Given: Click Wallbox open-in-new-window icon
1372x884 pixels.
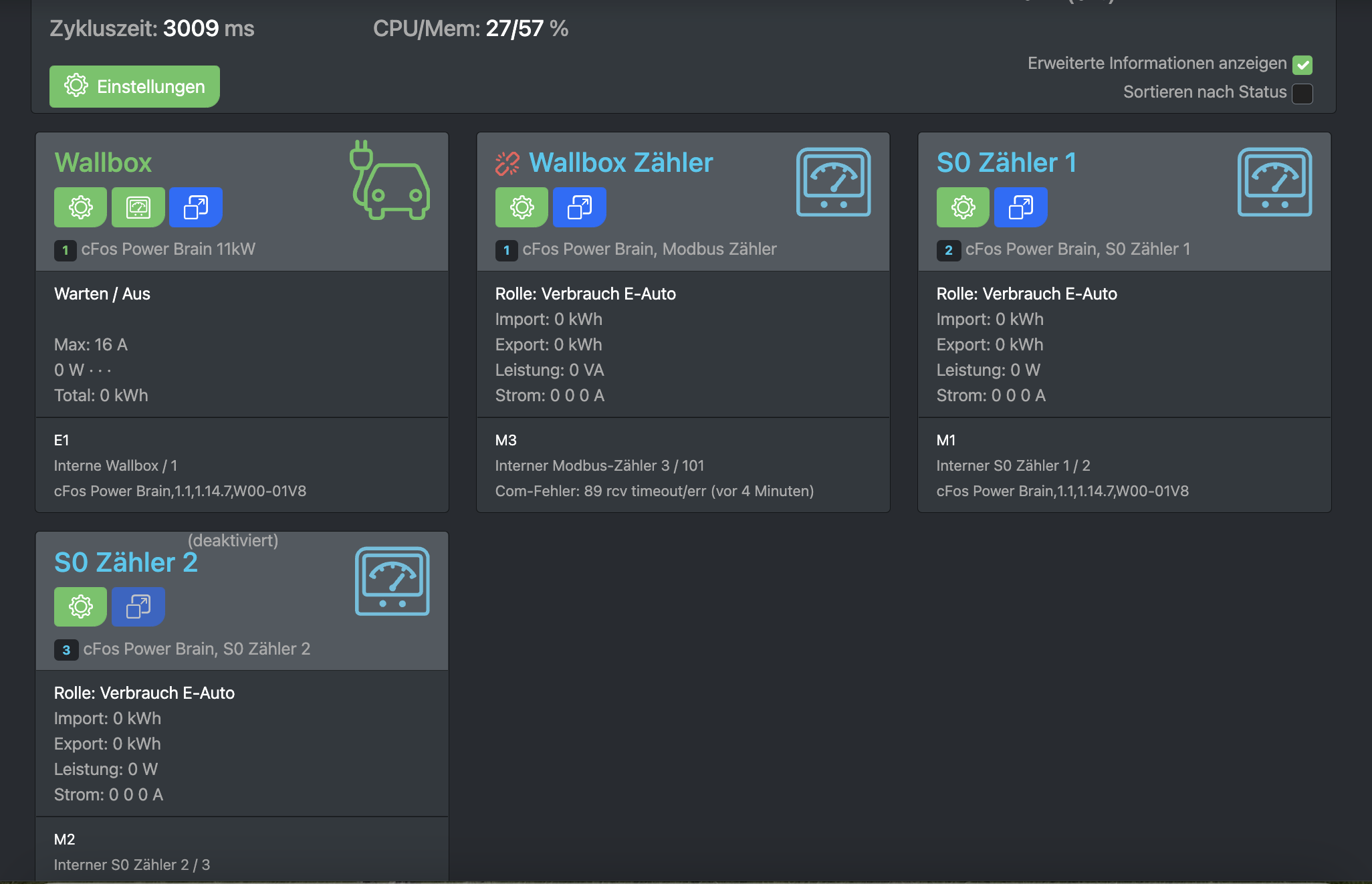Looking at the screenshot, I should click(196, 207).
